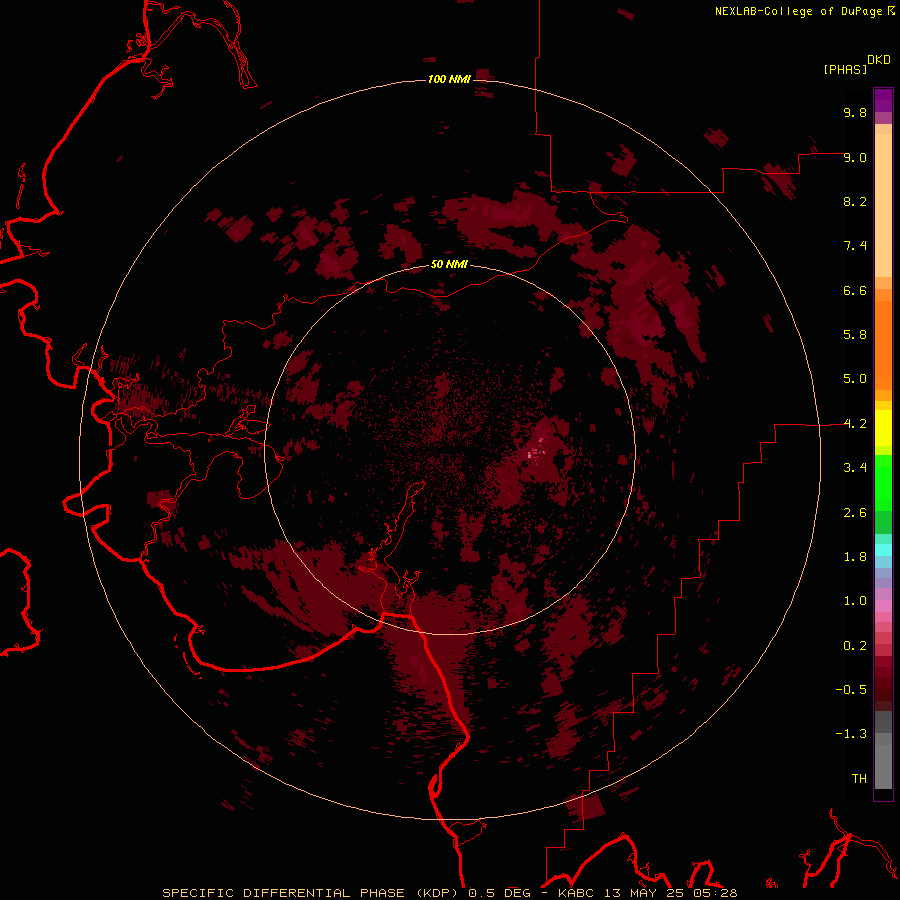Click the [PHAS] units label
900x900 pixels.
click(845, 69)
